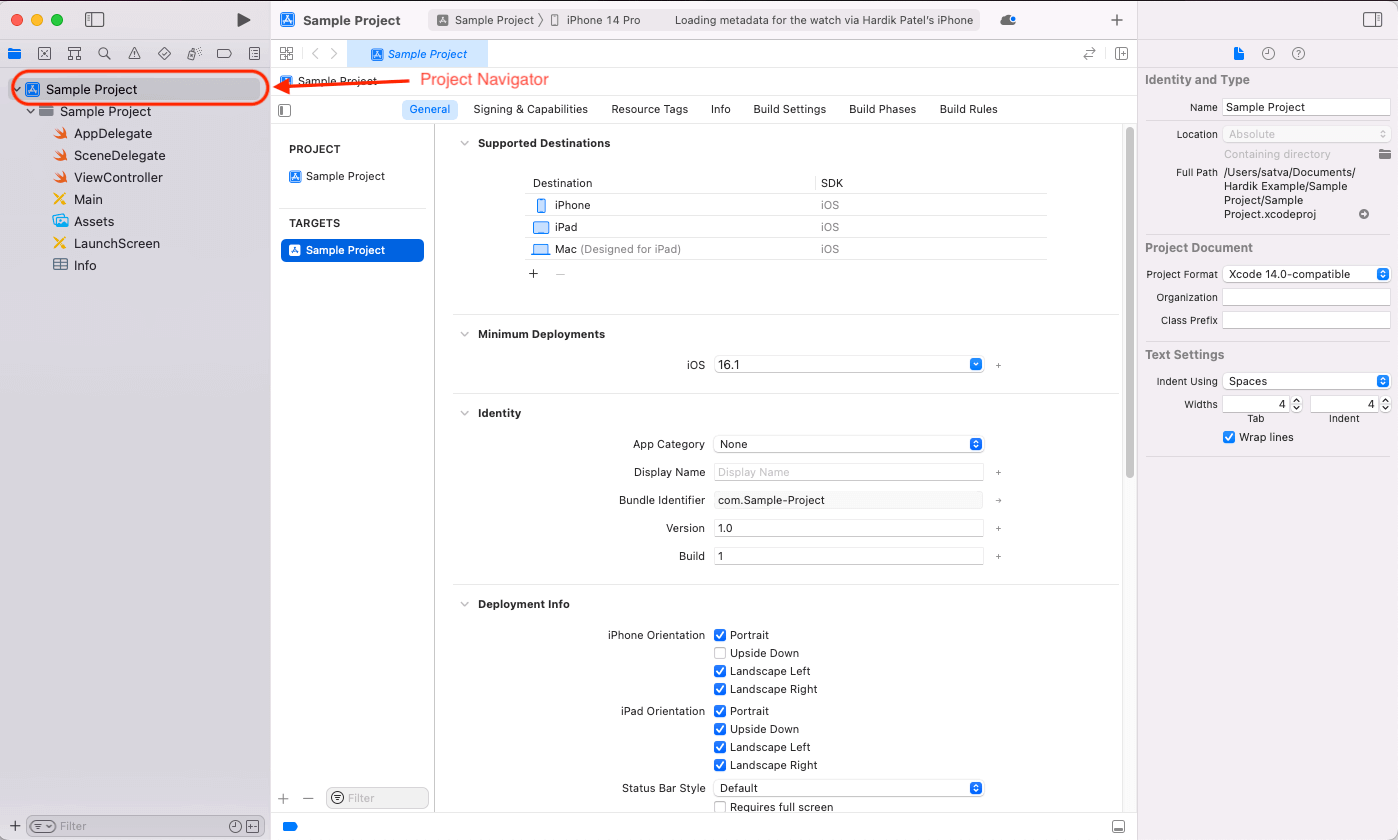The image size is (1398, 840).
Task: Open the Issue navigator warning icon
Action: 134,54
